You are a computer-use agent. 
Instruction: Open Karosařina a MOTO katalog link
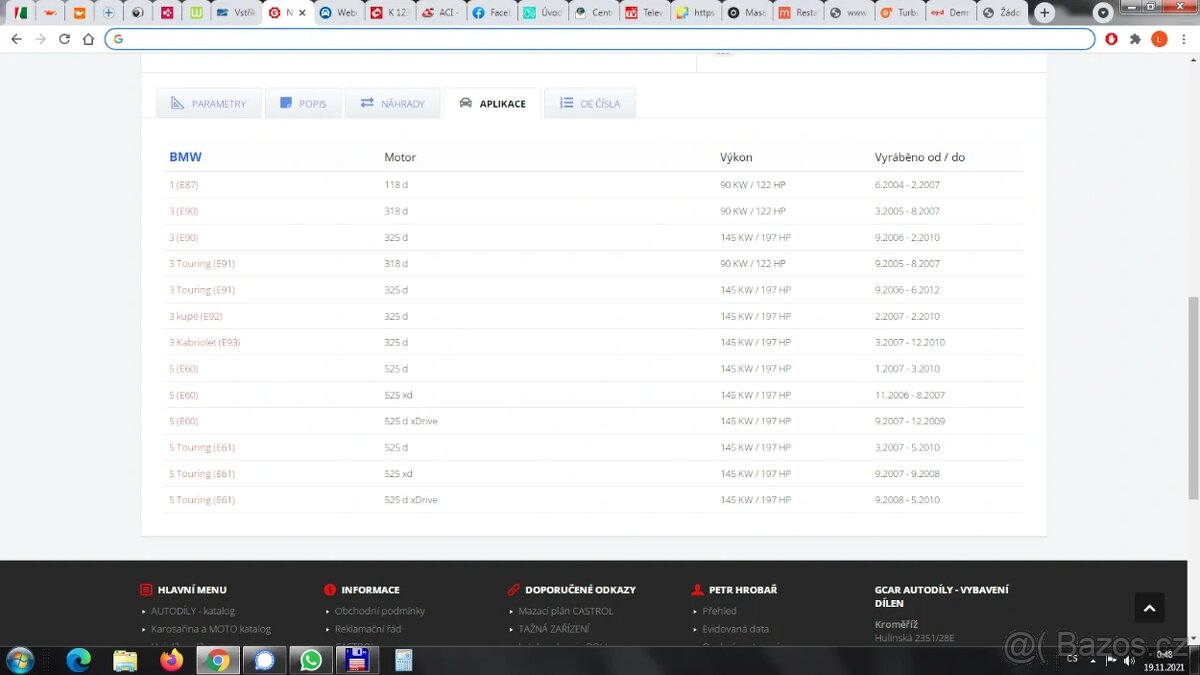(211, 629)
